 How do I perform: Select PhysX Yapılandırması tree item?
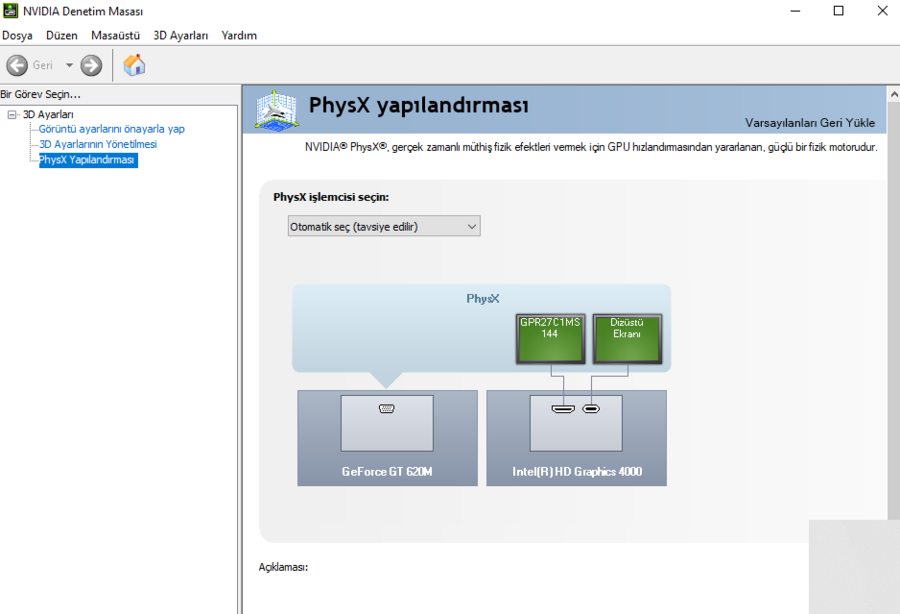[x=88, y=160]
